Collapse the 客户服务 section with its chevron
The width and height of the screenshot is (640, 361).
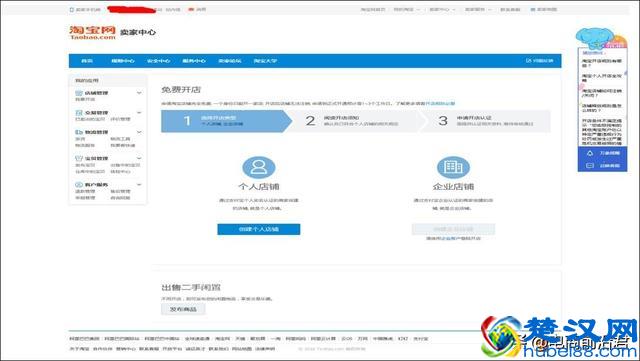tap(139, 185)
